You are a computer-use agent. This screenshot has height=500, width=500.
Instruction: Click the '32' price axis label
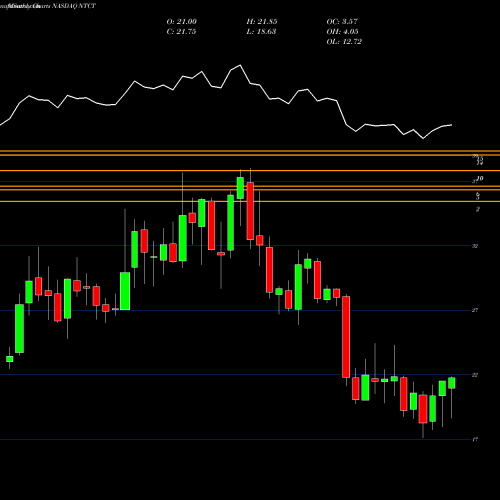point(475,246)
